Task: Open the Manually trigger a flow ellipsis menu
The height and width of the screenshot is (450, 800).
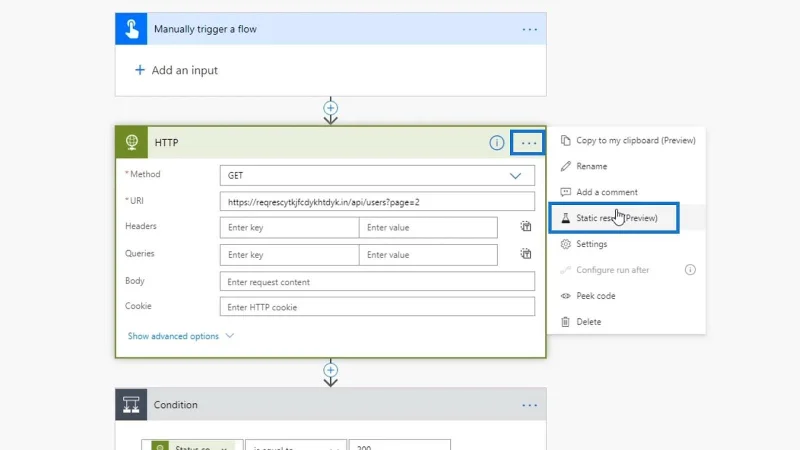Action: [x=530, y=30]
